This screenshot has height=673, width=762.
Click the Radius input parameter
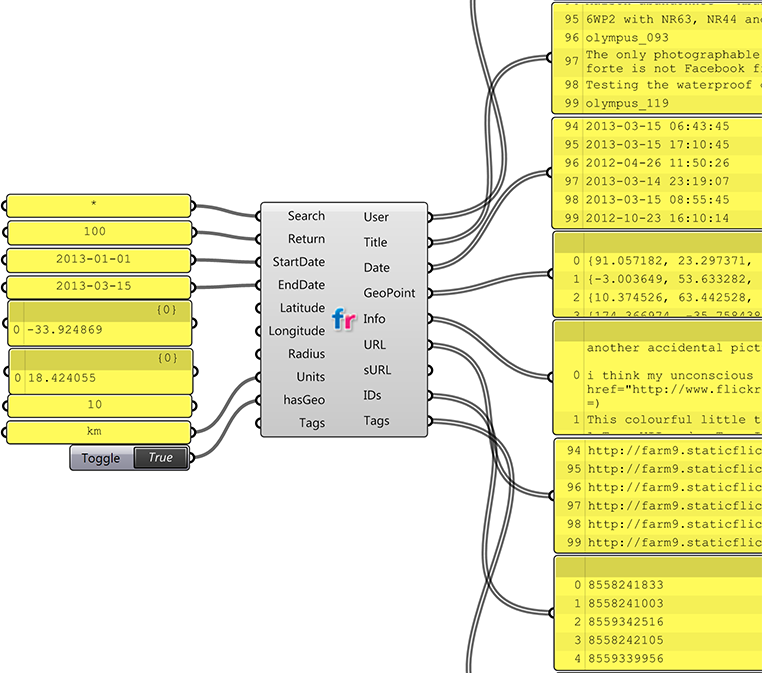click(x=306, y=354)
